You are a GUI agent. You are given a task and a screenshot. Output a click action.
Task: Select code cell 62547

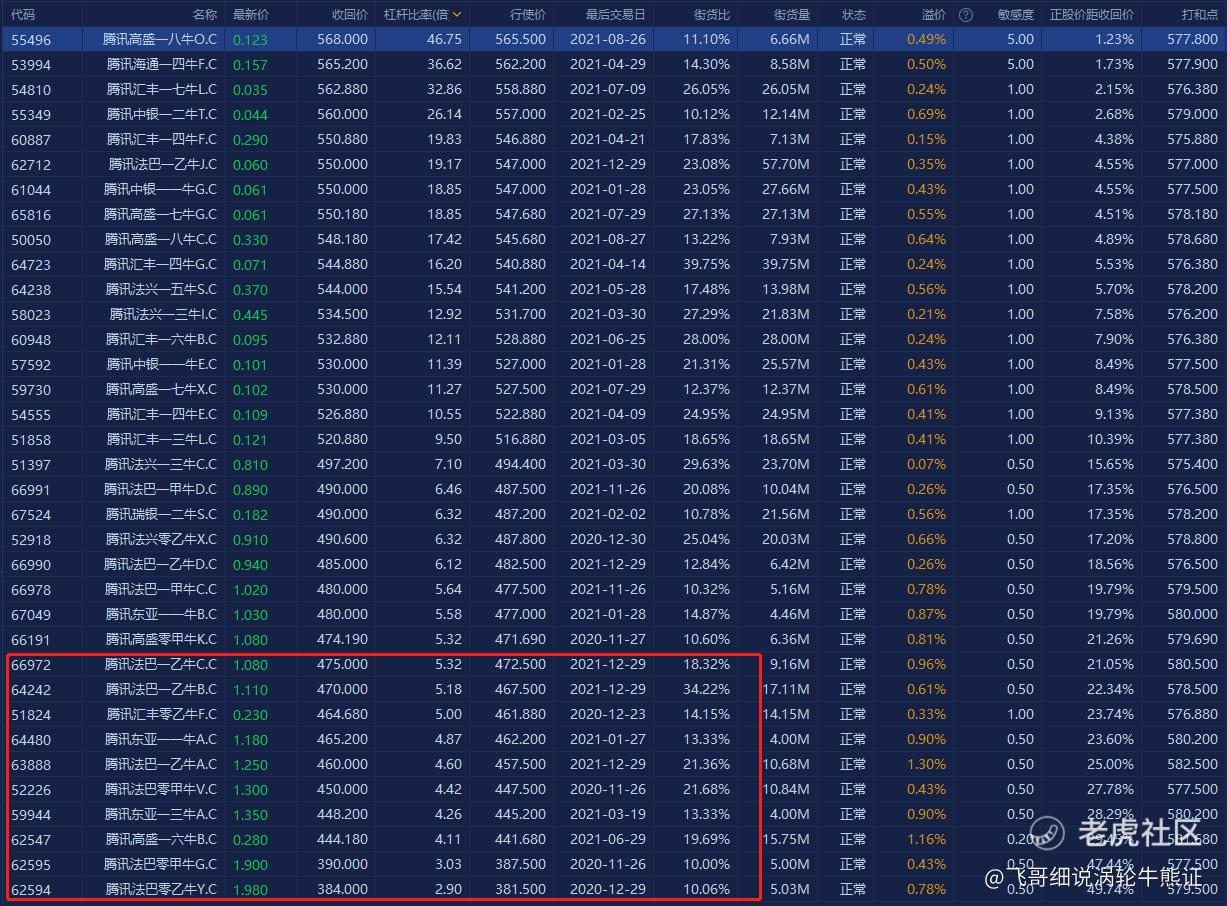click(x=31, y=839)
